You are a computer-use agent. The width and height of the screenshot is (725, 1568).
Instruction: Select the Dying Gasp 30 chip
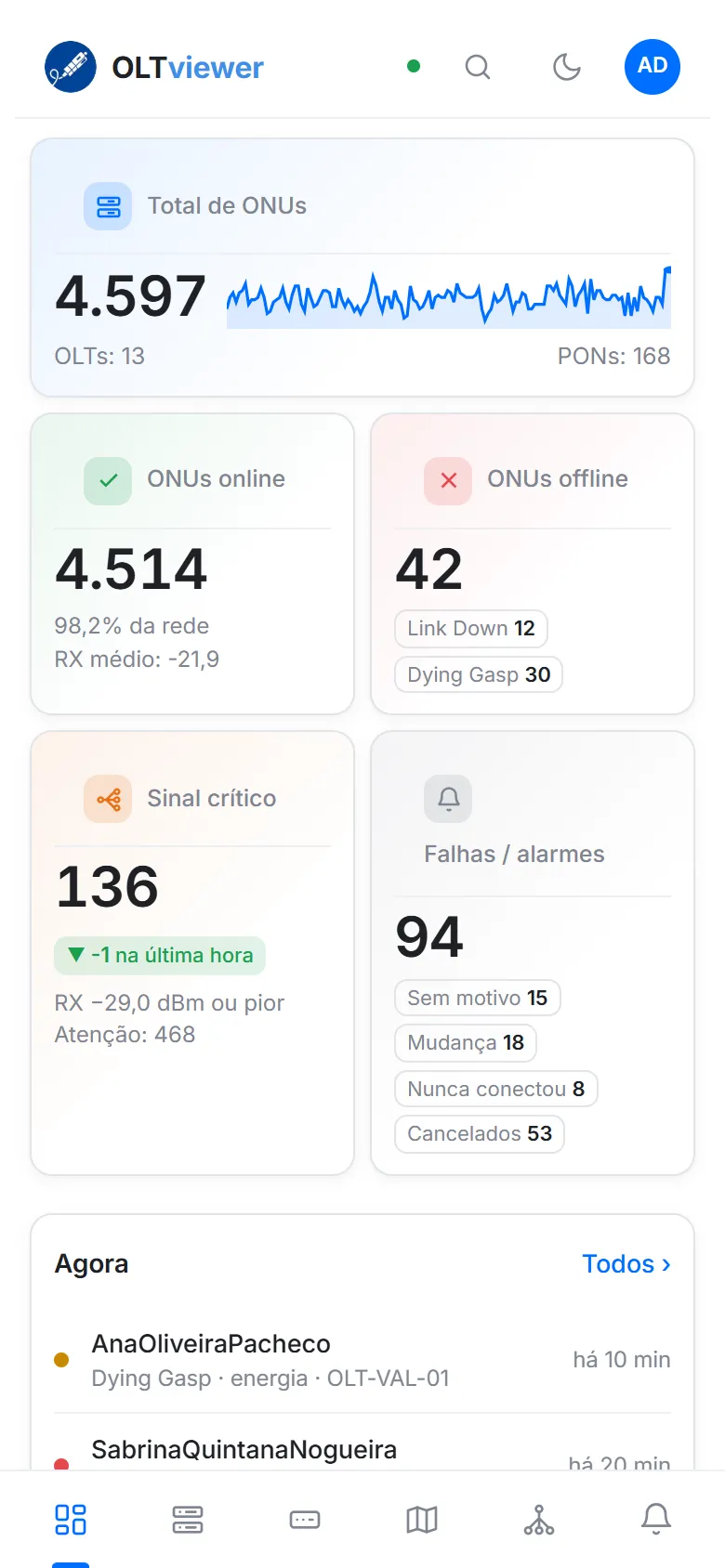479,675
